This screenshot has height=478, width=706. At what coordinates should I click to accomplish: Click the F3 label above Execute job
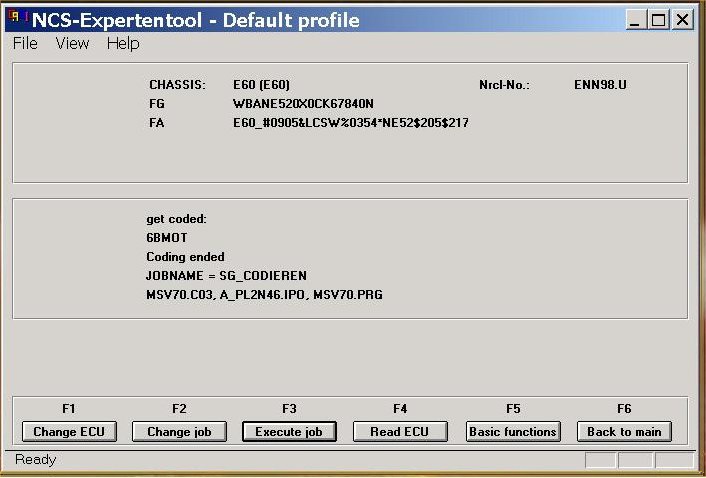pos(289,409)
